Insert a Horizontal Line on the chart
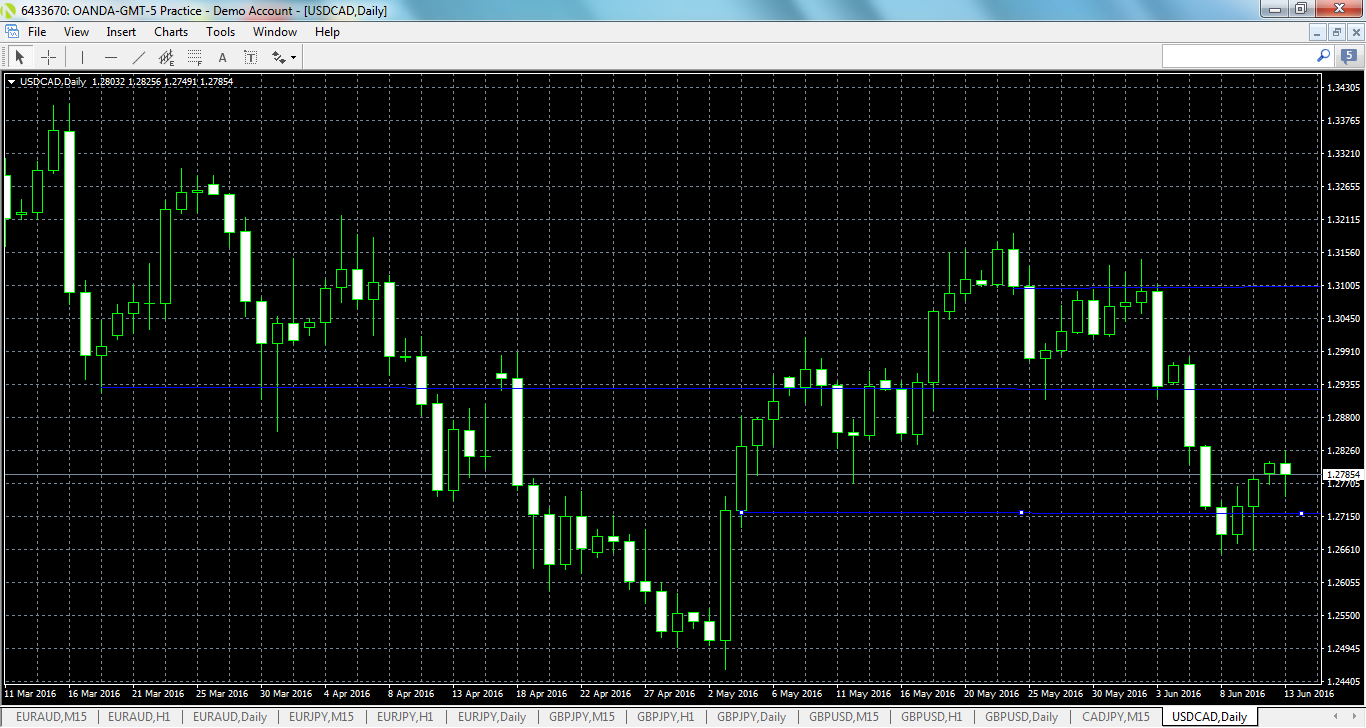 pyautogui.click(x=111, y=57)
